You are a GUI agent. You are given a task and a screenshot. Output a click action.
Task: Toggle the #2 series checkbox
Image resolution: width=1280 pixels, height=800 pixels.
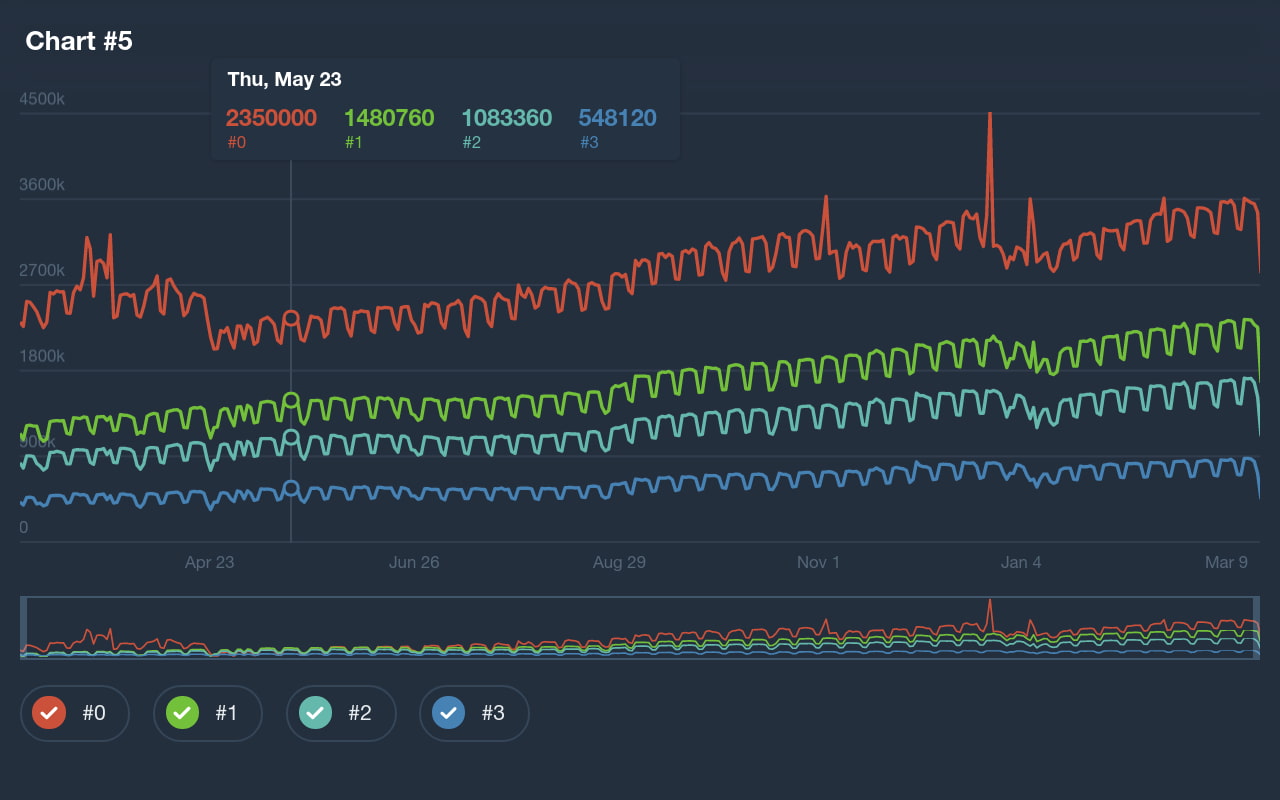point(341,713)
